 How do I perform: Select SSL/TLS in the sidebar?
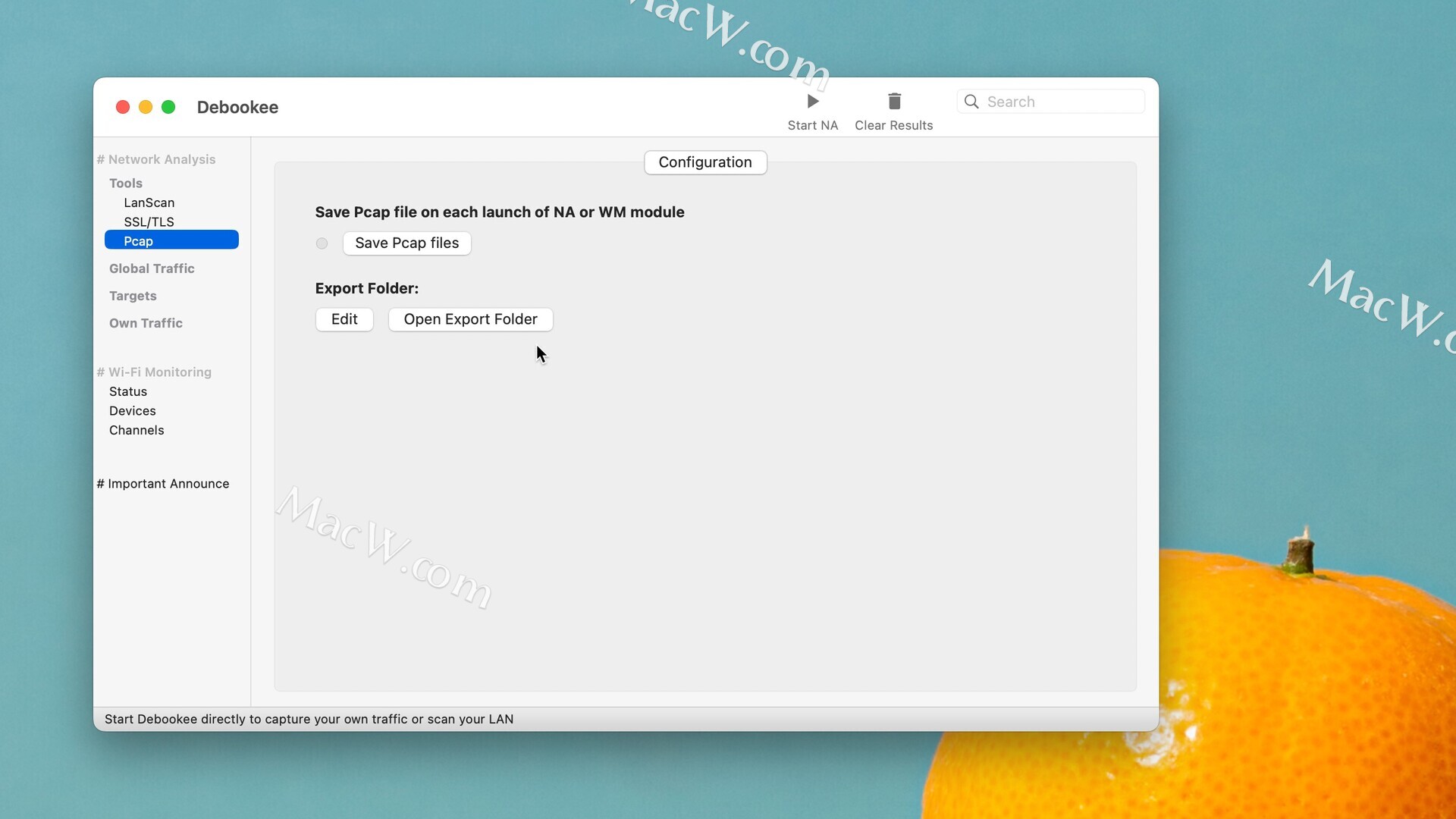[x=149, y=222]
